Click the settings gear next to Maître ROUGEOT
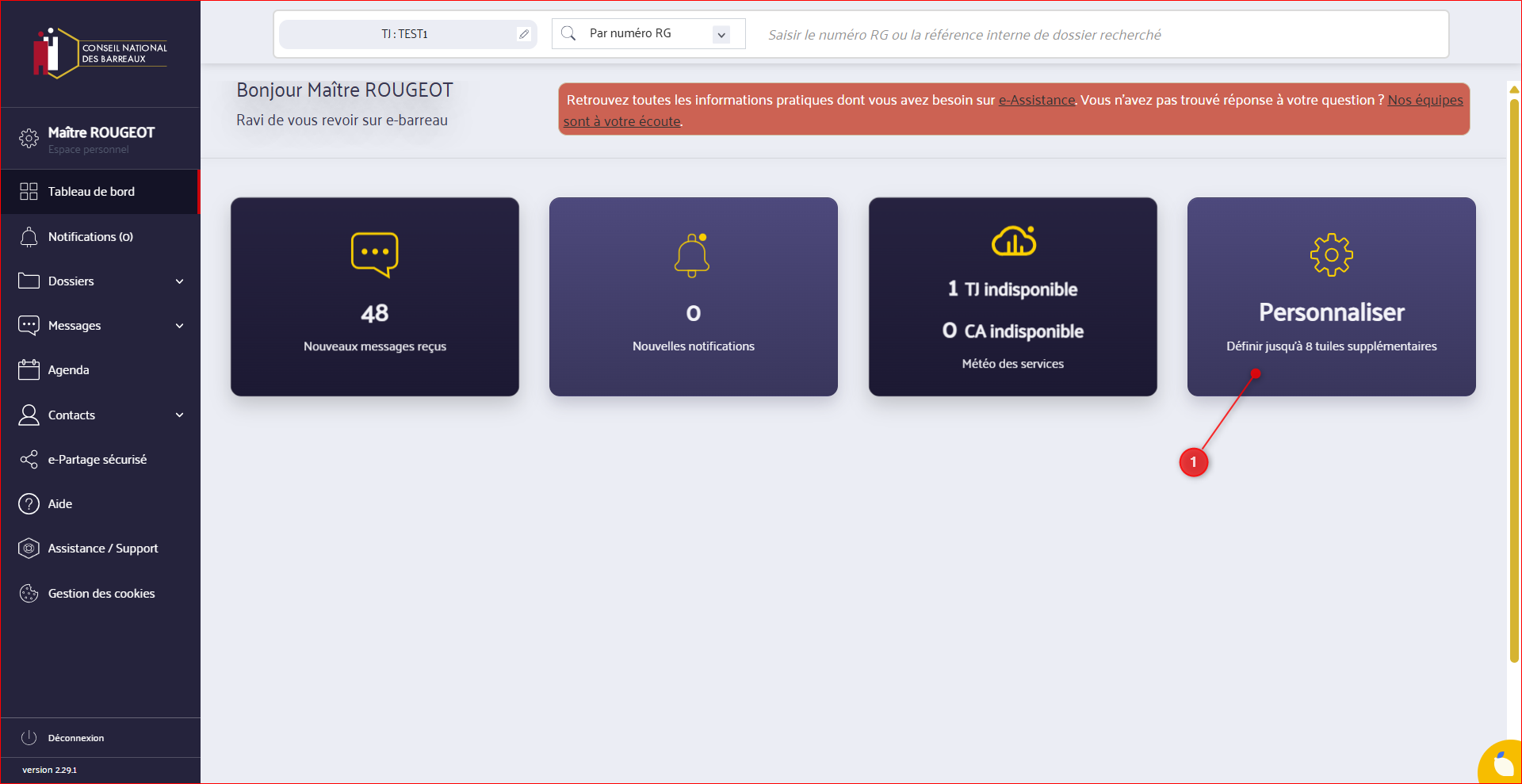This screenshot has height=784, width=1522. click(29, 139)
